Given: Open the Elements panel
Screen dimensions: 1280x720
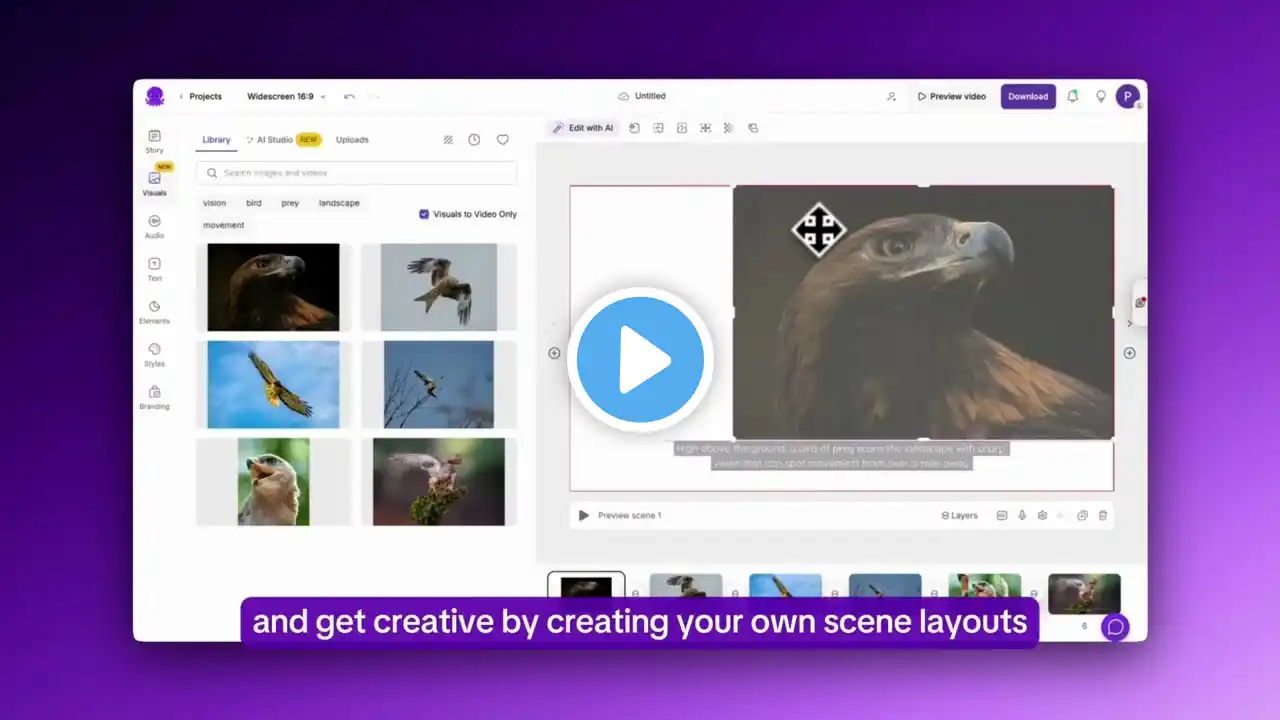Looking at the screenshot, I should coord(154,311).
